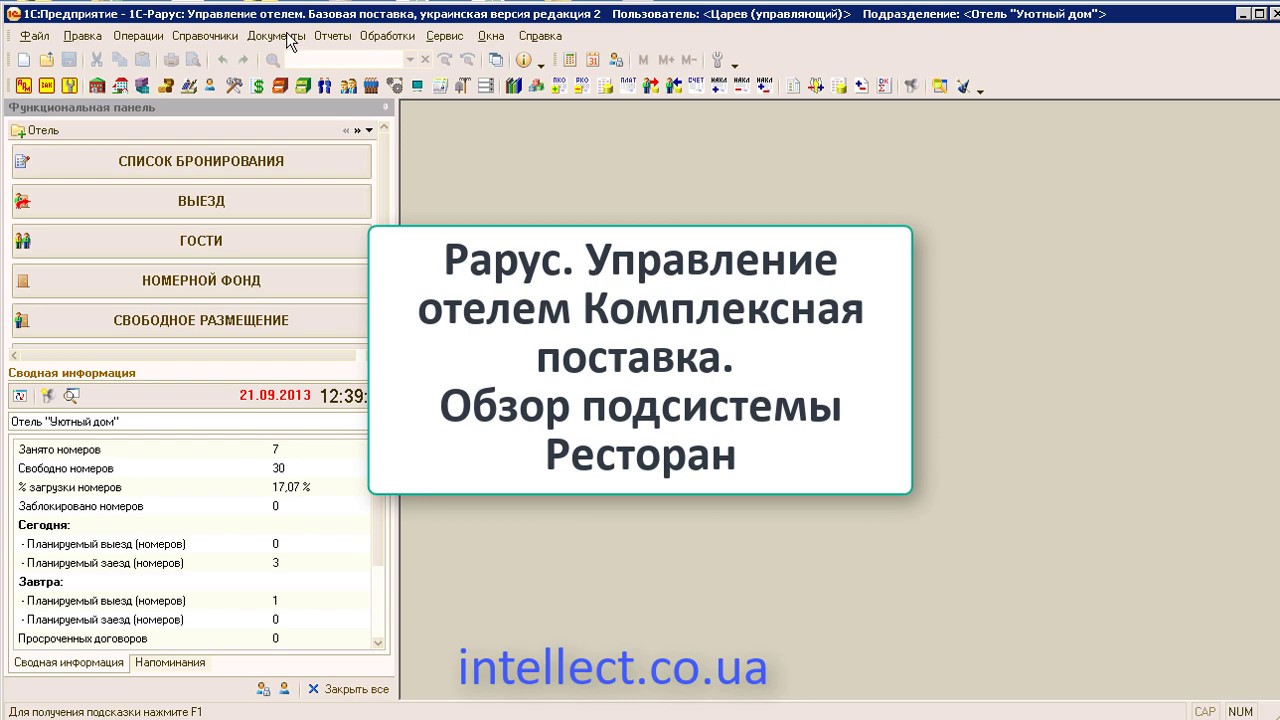1280x720 pixels.
Task: Click the computer monitor toolbar icon
Action: (x=417, y=86)
